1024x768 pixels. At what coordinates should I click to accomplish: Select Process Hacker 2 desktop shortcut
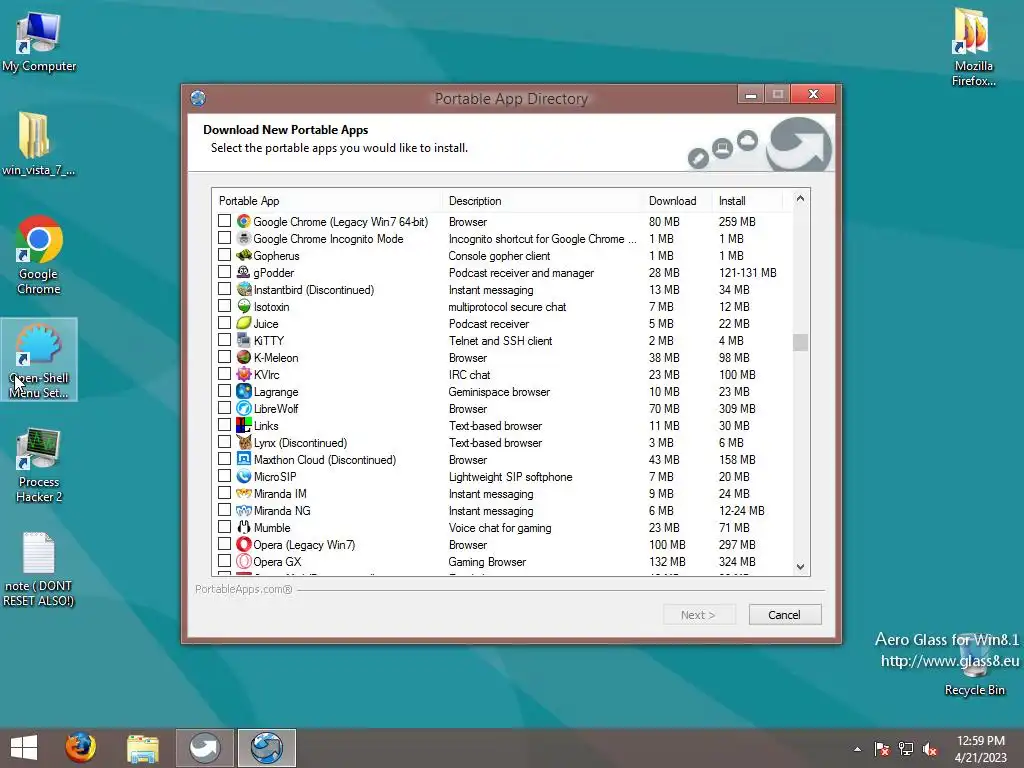pyautogui.click(x=39, y=465)
